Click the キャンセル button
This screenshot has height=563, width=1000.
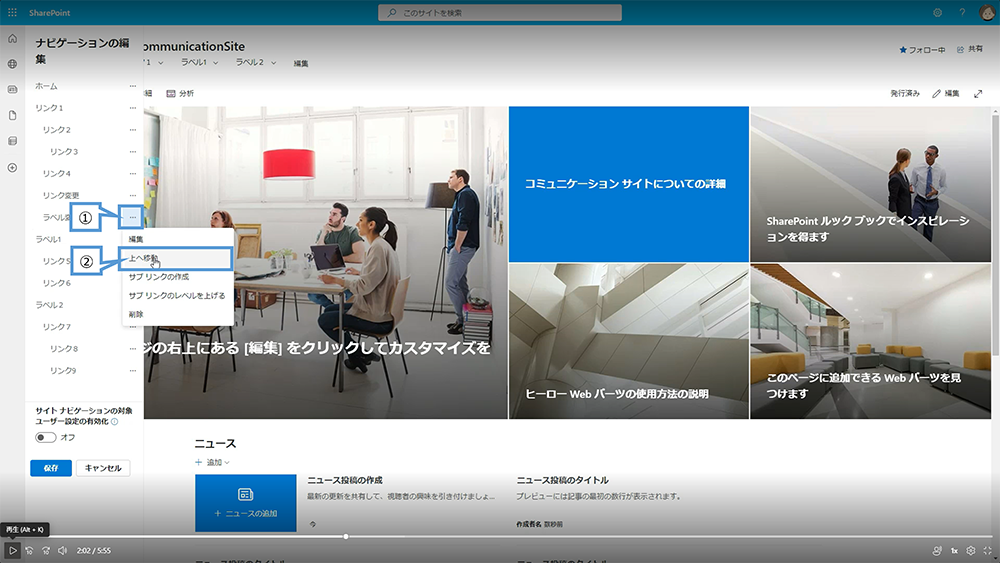[103, 468]
